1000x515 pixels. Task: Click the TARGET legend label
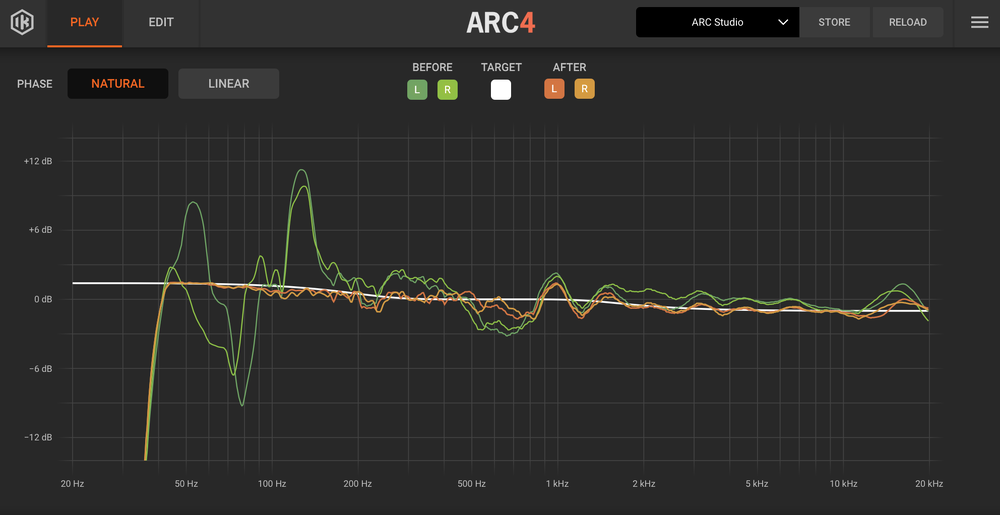tap(501, 67)
